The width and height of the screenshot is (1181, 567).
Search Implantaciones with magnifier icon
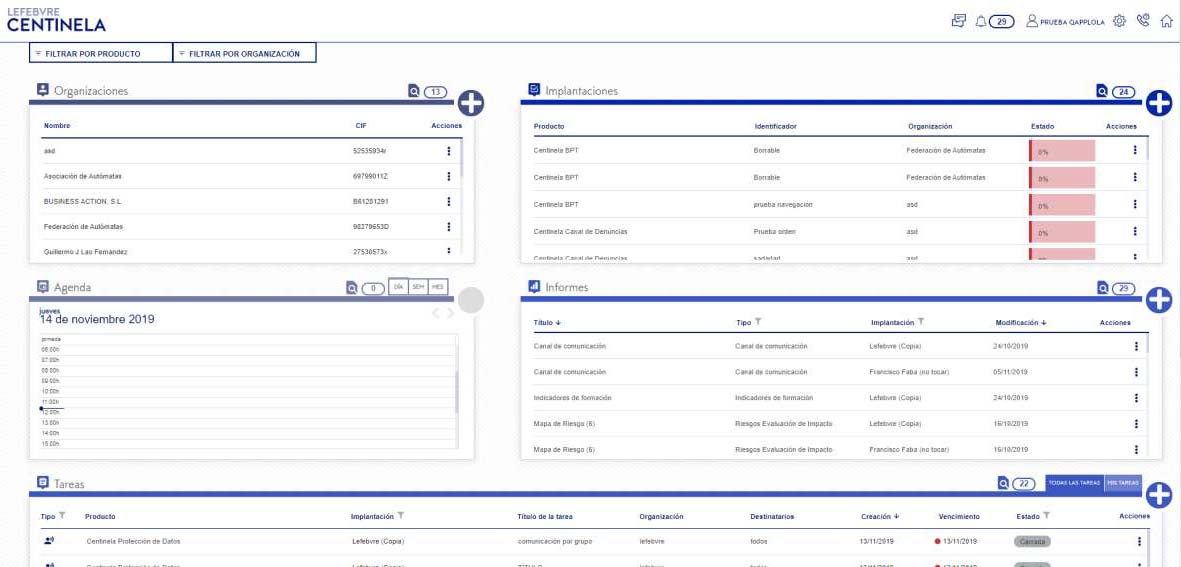click(1102, 91)
